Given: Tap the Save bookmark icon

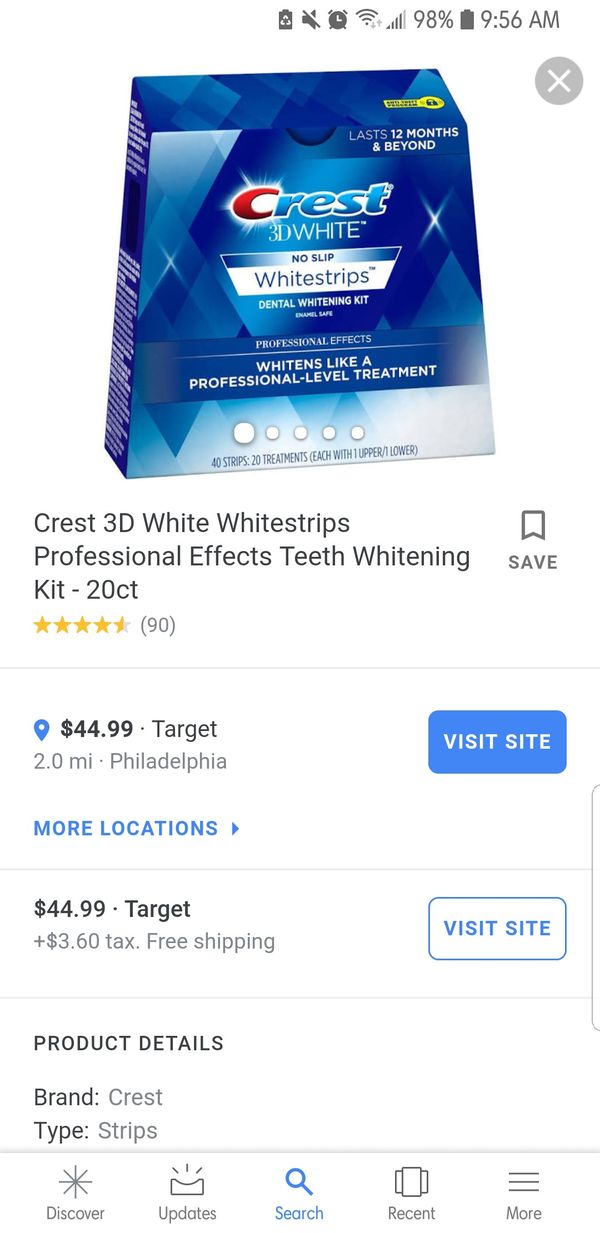Looking at the screenshot, I should click(533, 526).
